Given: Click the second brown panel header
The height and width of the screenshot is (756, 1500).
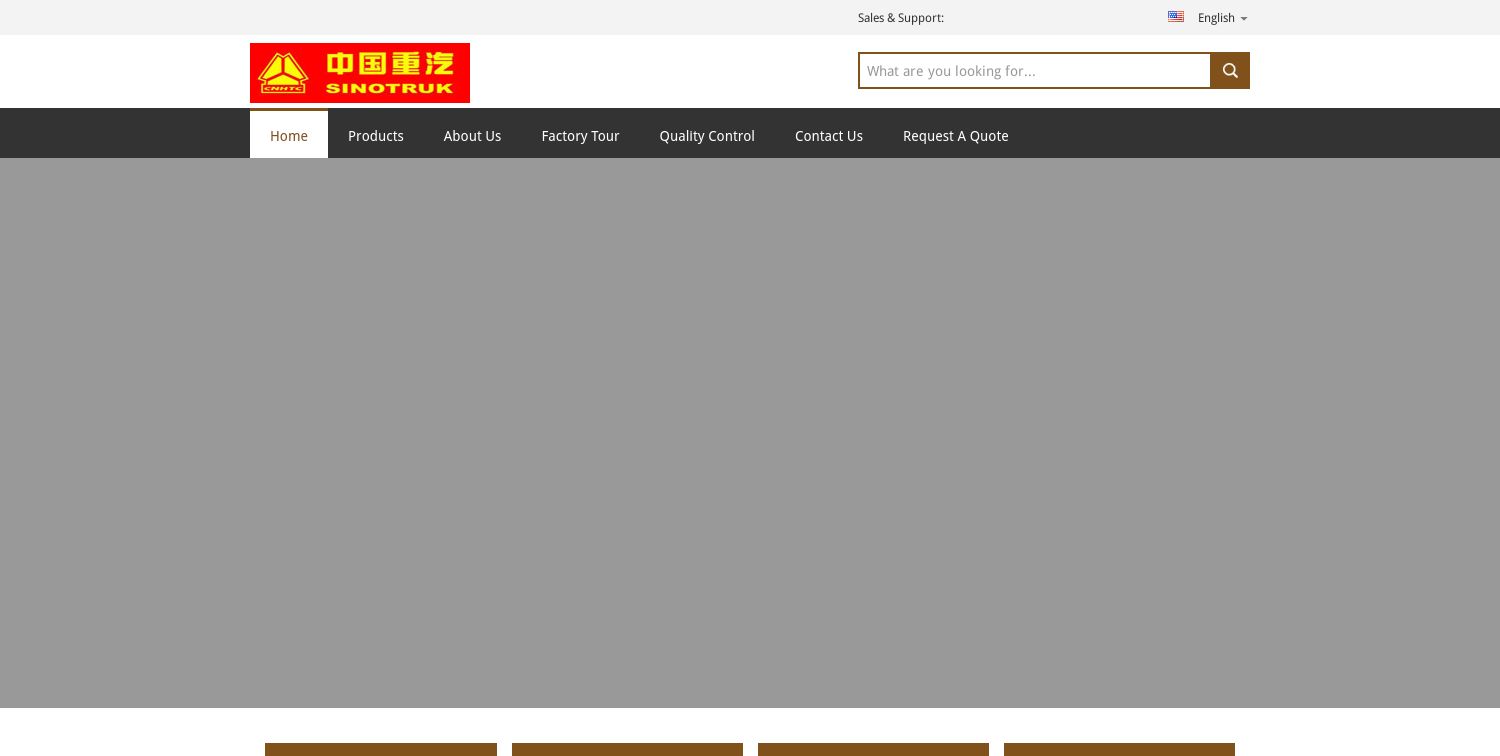Looking at the screenshot, I should [x=627, y=750].
